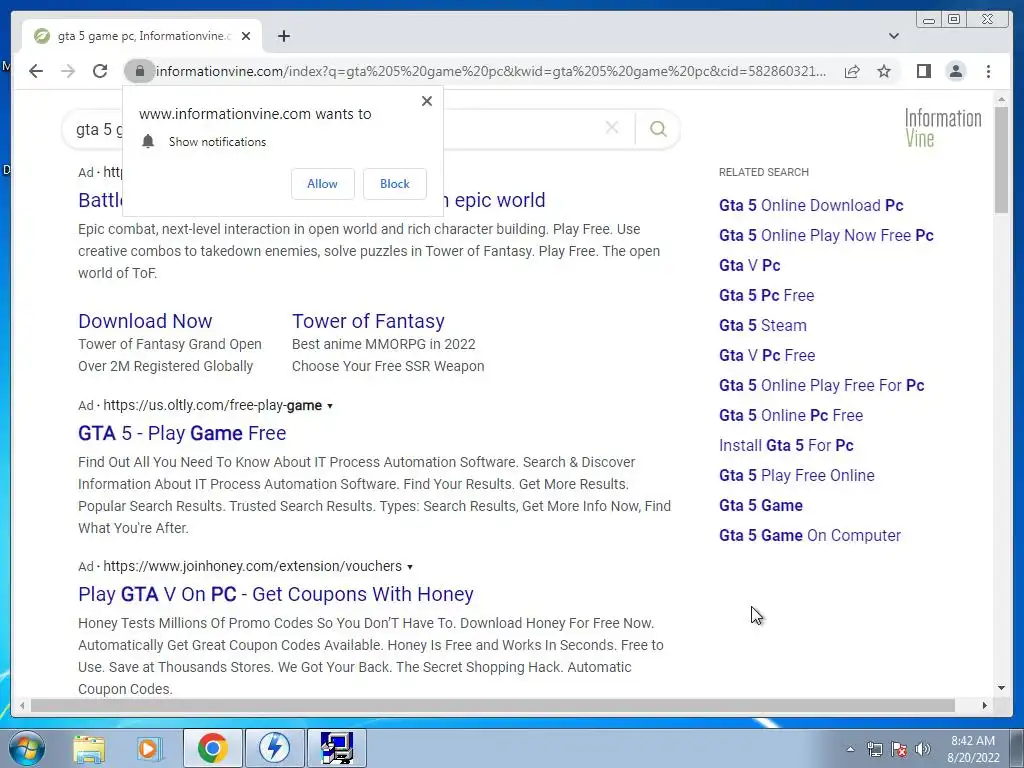
Task: Select Install Gta 5 For Pc
Action: click(786, 445)
